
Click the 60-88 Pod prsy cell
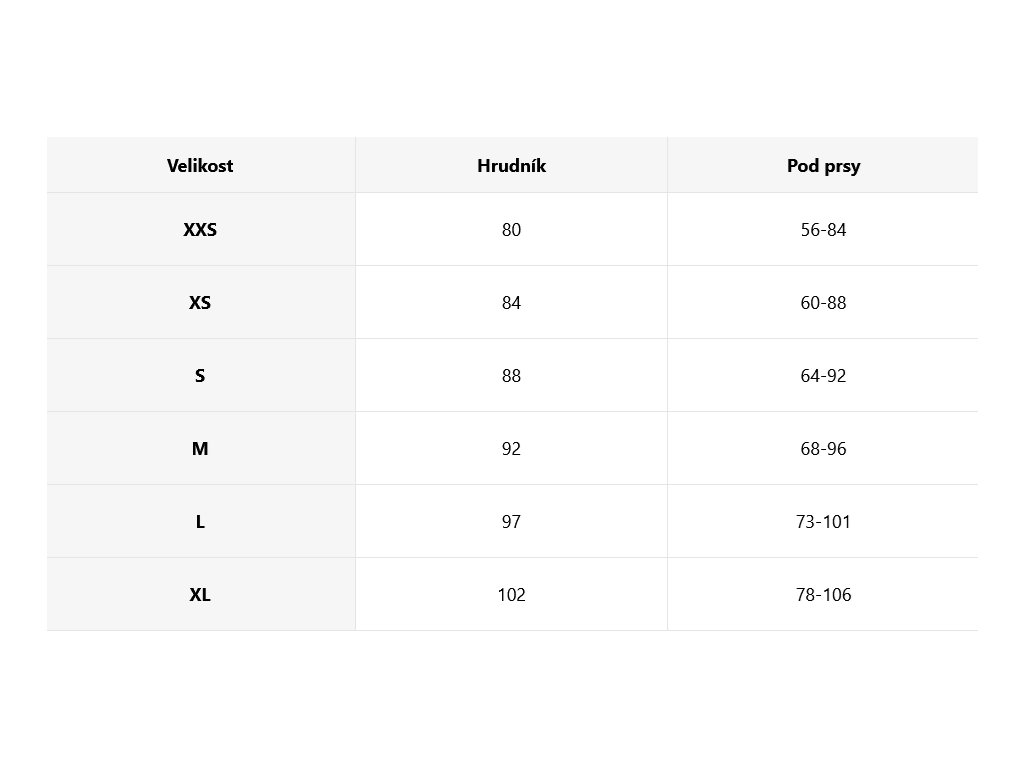(823, 303)
